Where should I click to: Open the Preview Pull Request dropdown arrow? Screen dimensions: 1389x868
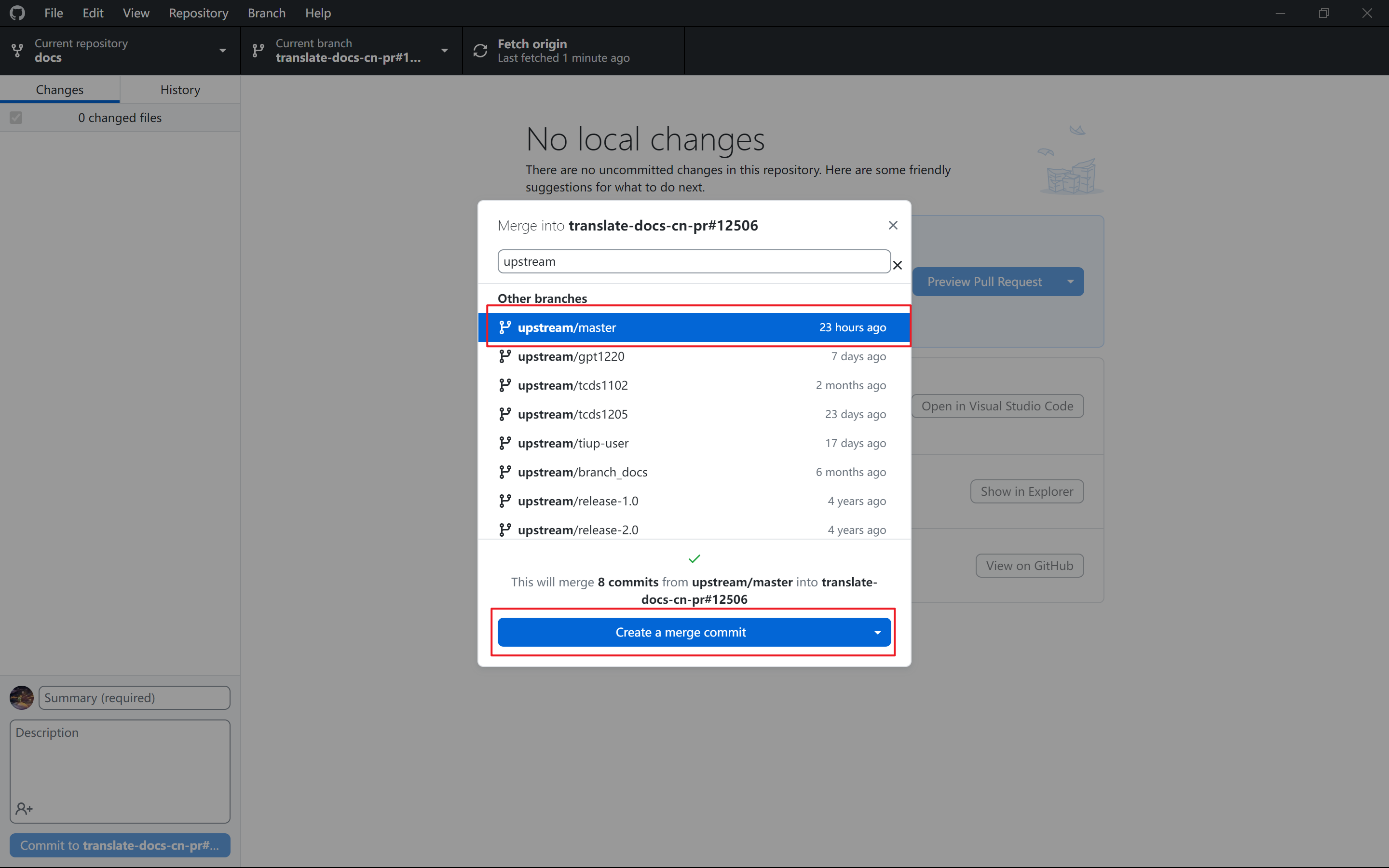[1070, 281]
